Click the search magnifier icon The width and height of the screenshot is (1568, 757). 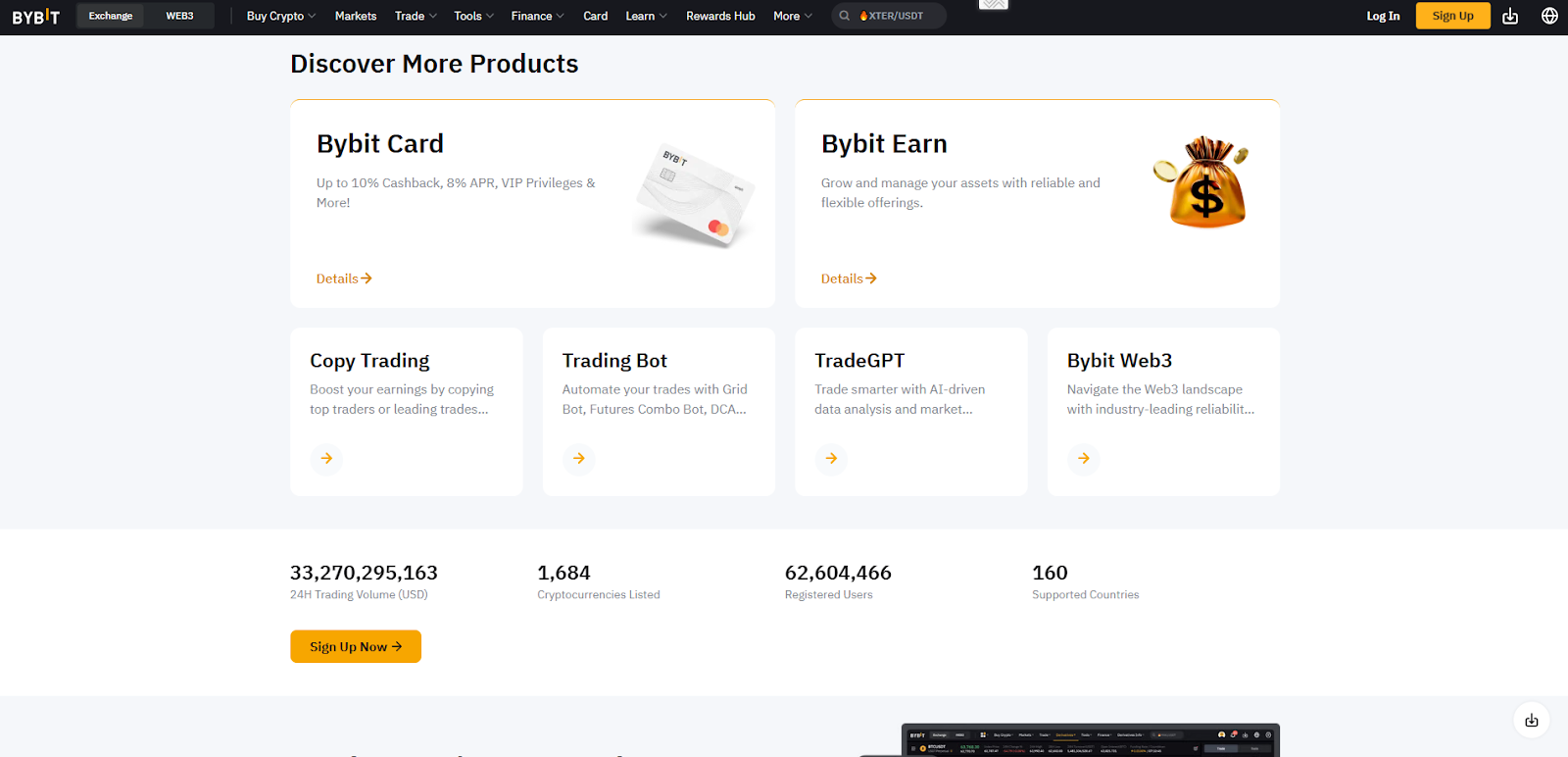[844, 16]
